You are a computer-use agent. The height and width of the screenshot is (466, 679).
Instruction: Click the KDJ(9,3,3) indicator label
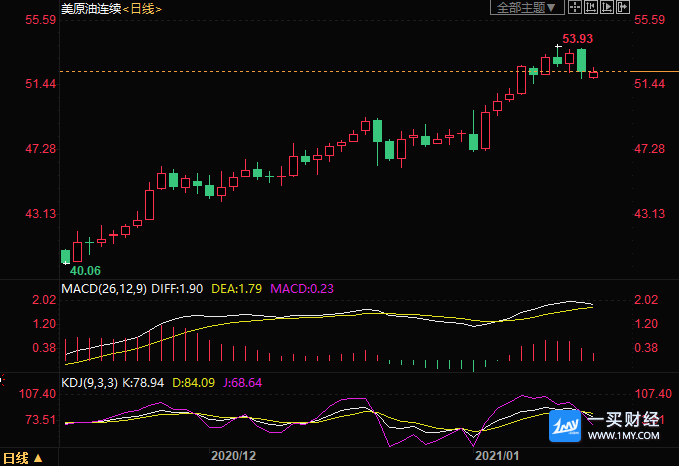[89, 383]
